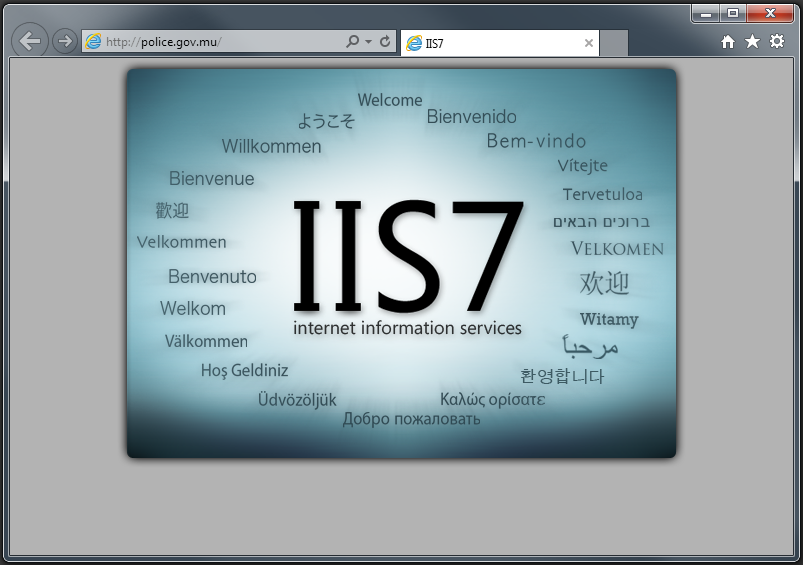The width and height of the screenshot is (803, 565).
Task: Click the simplified Chinese '欢迎' greeting
Action: [604, 283]
